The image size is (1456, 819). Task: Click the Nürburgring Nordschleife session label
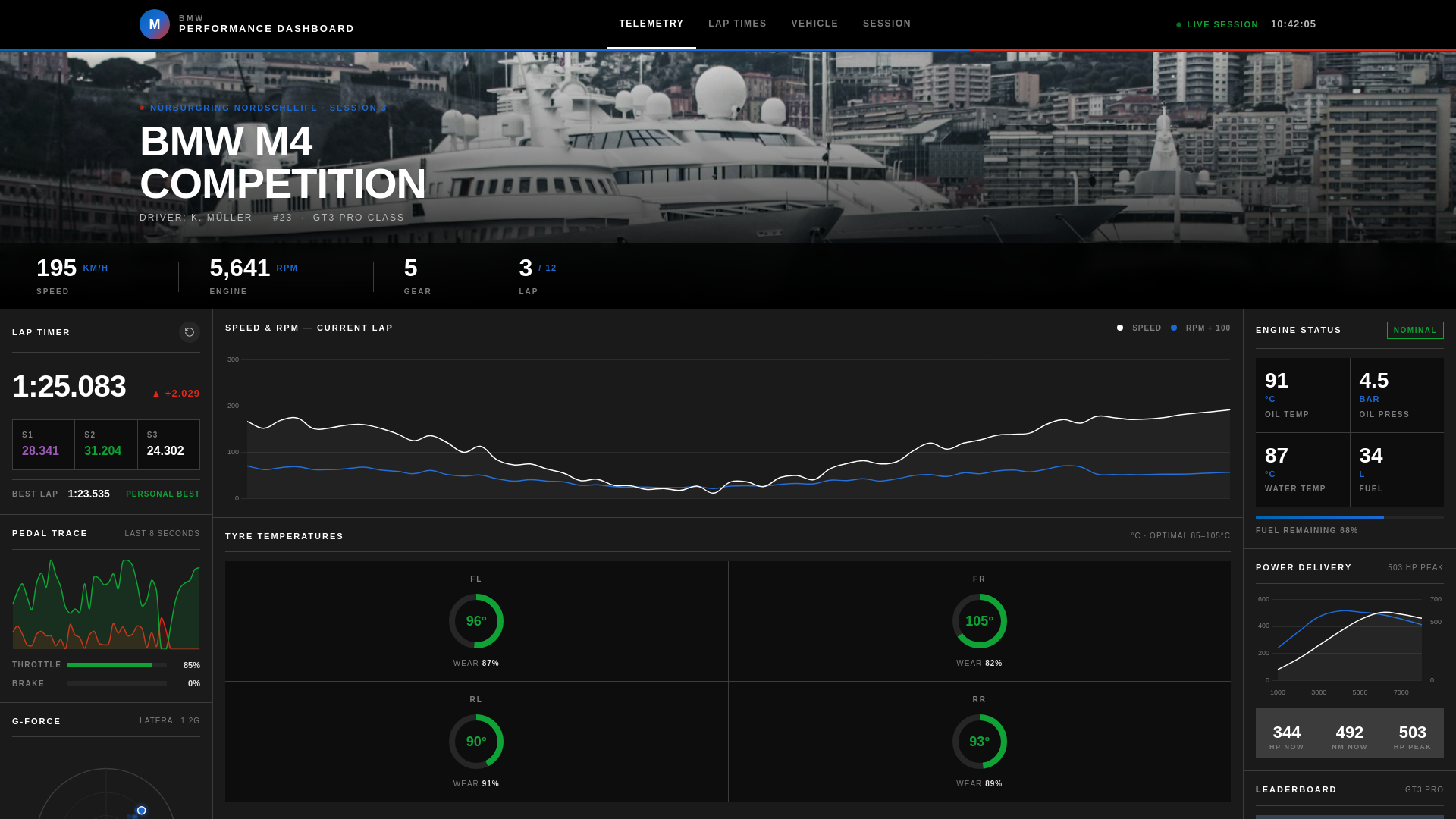coord(263,108)
